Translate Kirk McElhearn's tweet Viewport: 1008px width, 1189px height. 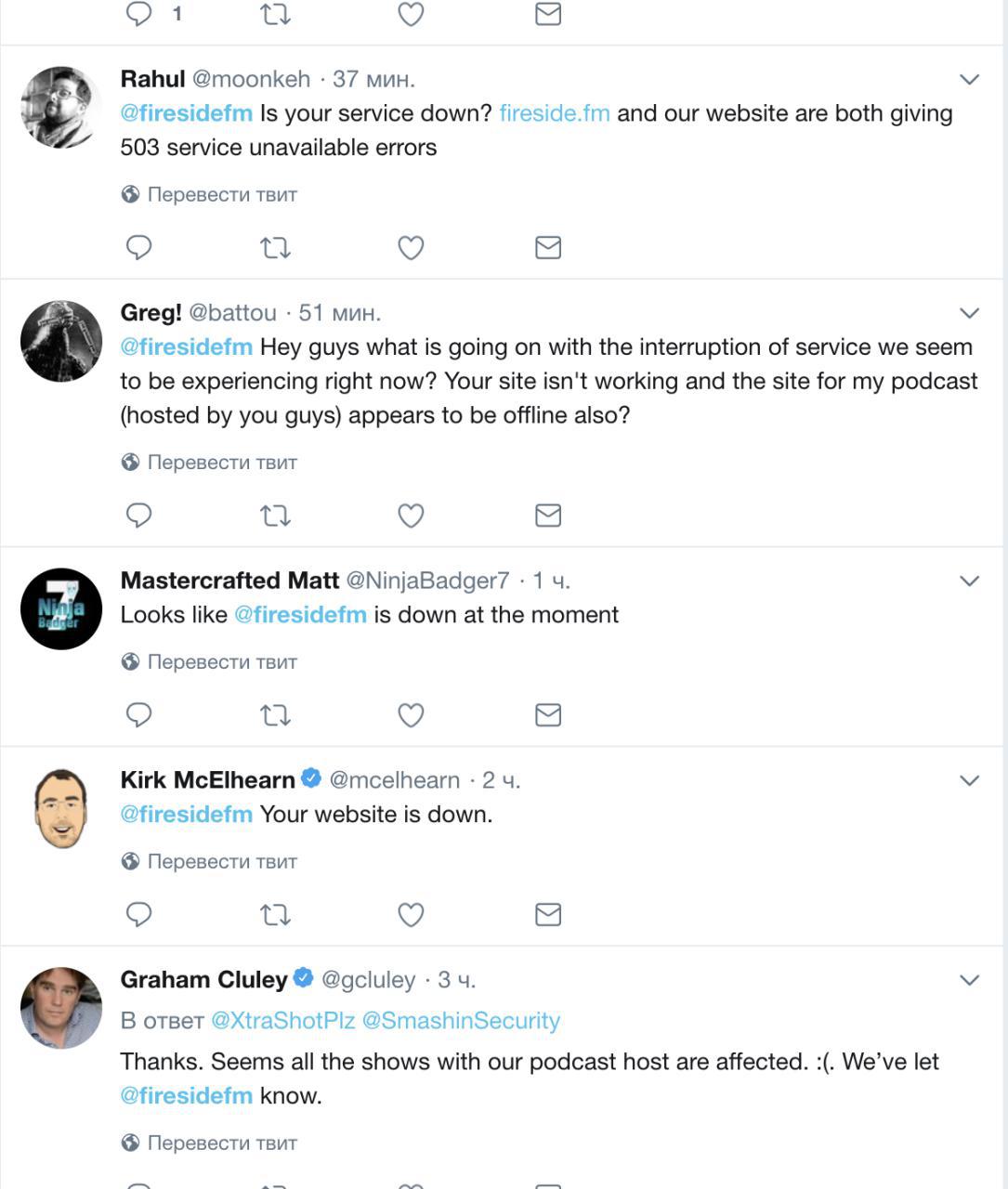point(221,861)
